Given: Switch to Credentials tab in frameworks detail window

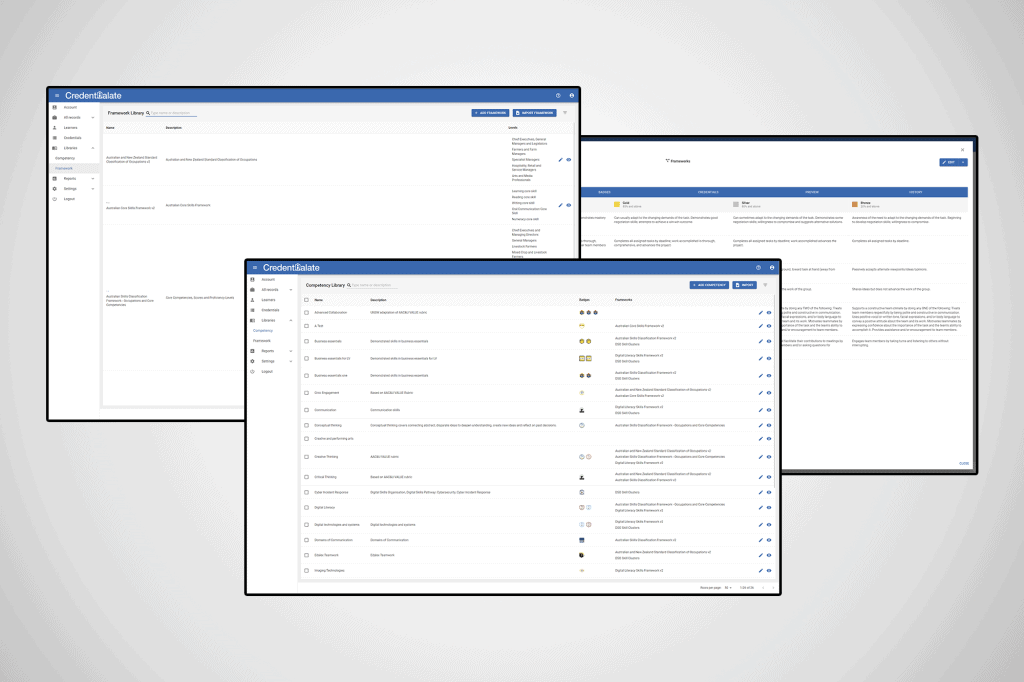Looking at the screenshot, I should [x=708, y=192].
